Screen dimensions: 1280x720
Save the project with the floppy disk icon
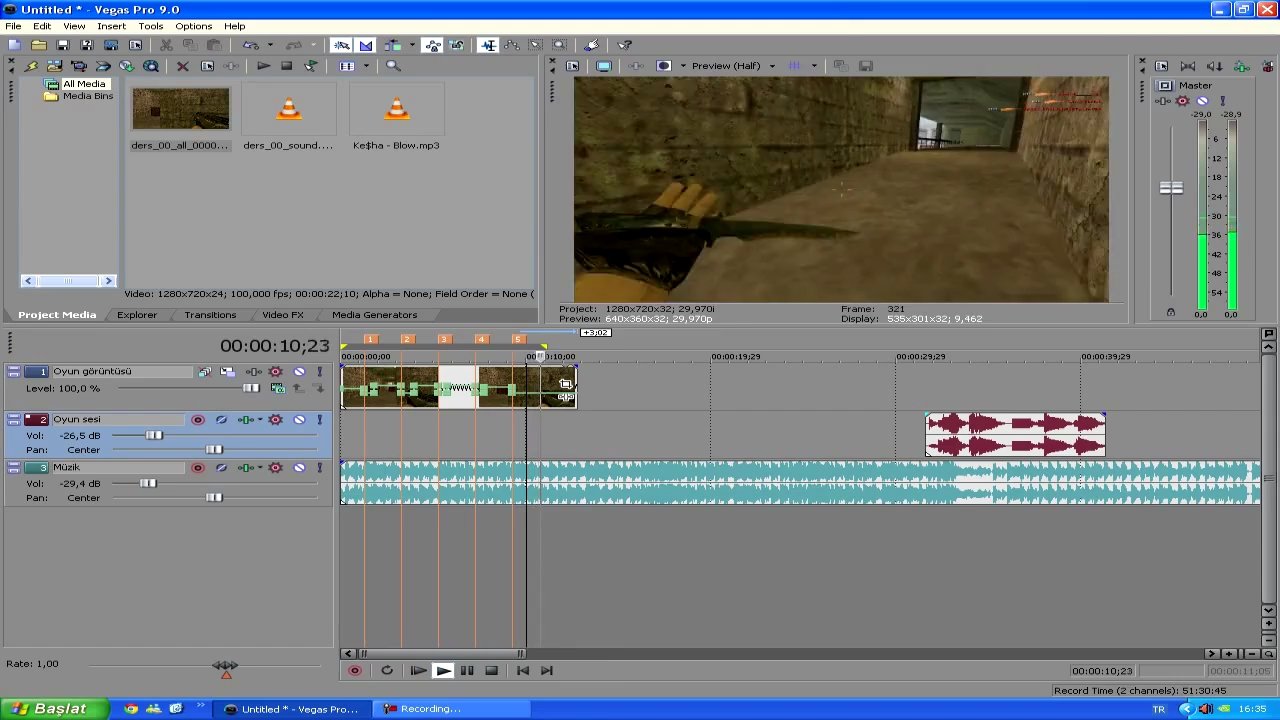point(62,45)
